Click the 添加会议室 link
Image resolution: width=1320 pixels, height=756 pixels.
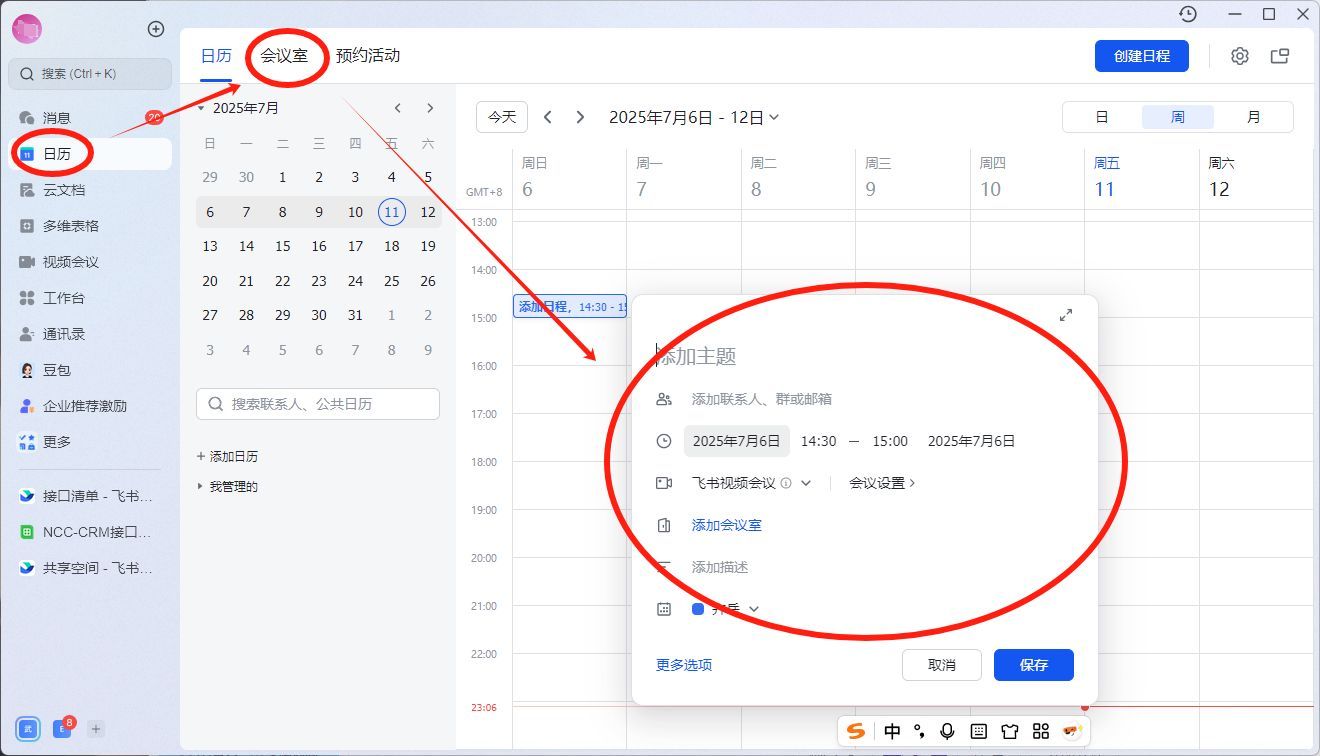(x=726, y=525)
